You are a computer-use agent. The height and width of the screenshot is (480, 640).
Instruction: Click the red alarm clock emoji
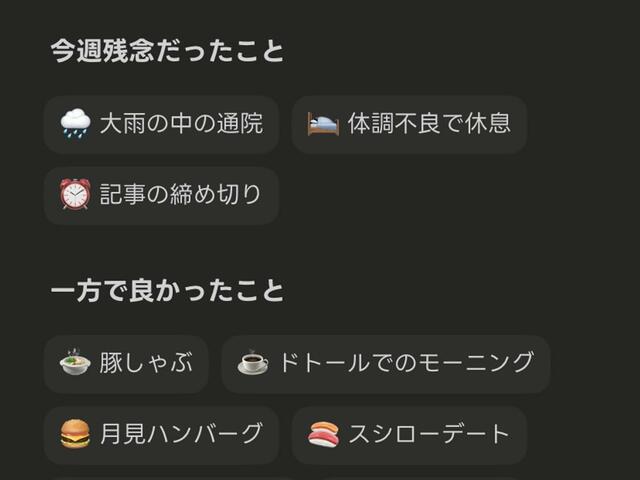click(x=75, y=195)
